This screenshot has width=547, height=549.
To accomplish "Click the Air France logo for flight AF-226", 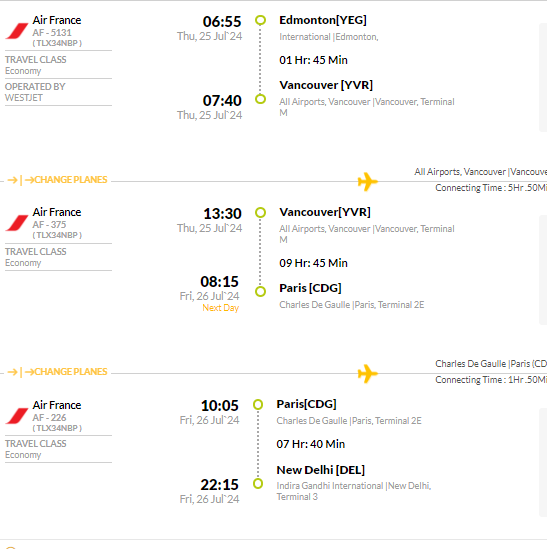I will pos(17,416).
